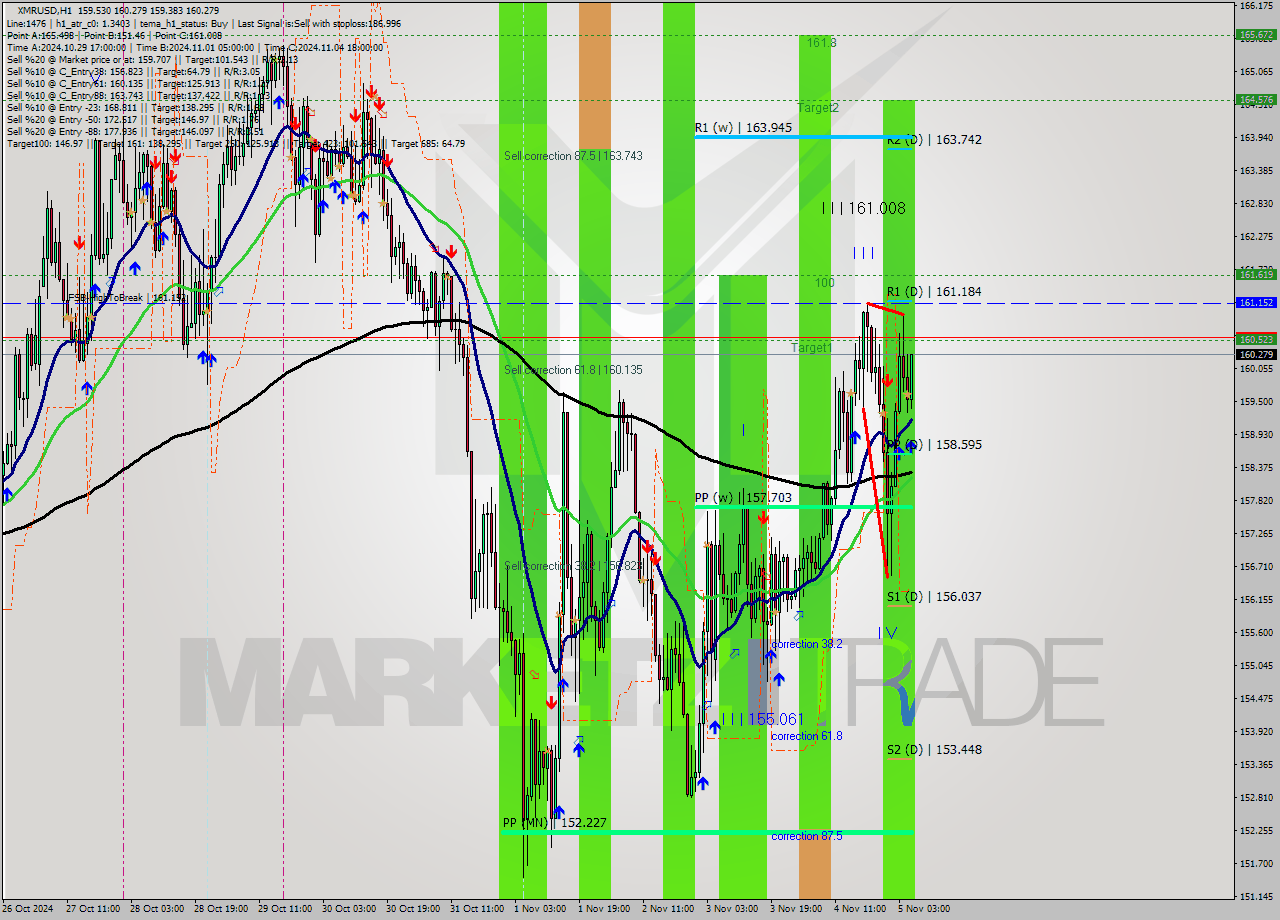Image resolution: width=1280 pixels, height=920 pixels.
Task: Select the 'FSB-HighToBreak | 161.152' label
Action: (127, 298)
